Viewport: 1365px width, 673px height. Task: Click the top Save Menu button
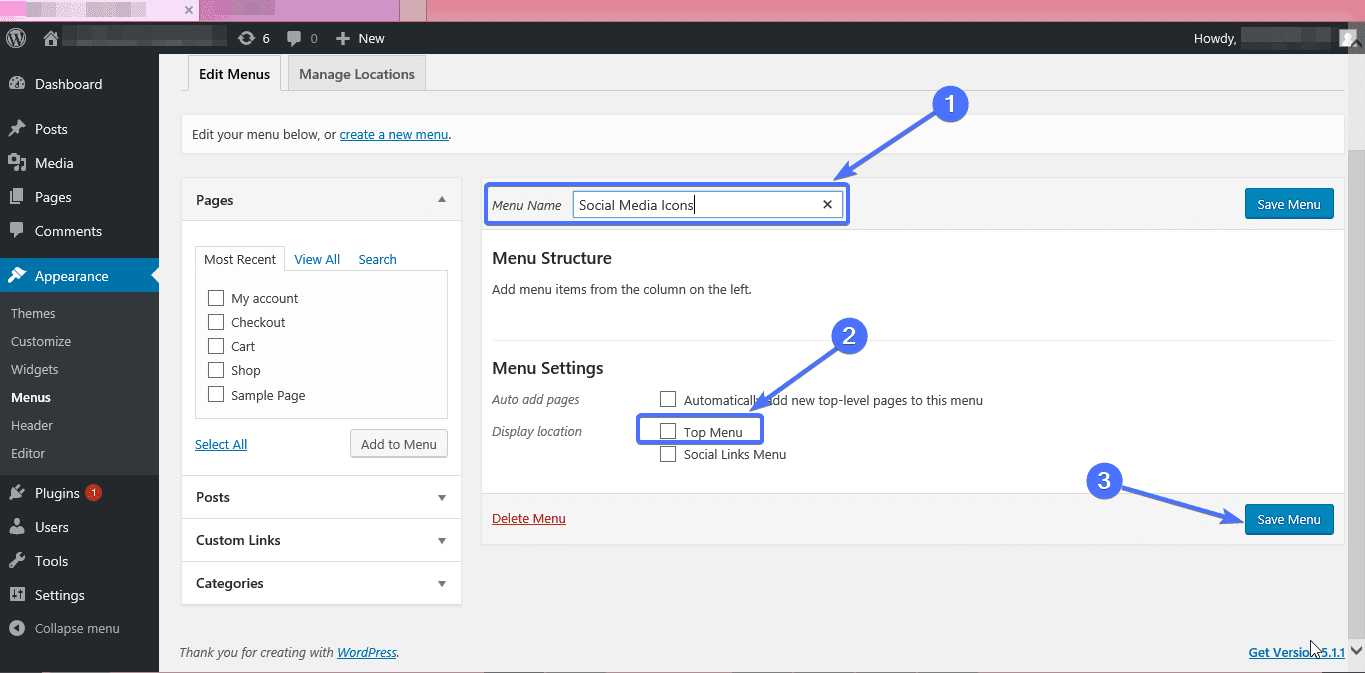[1289, 204]
